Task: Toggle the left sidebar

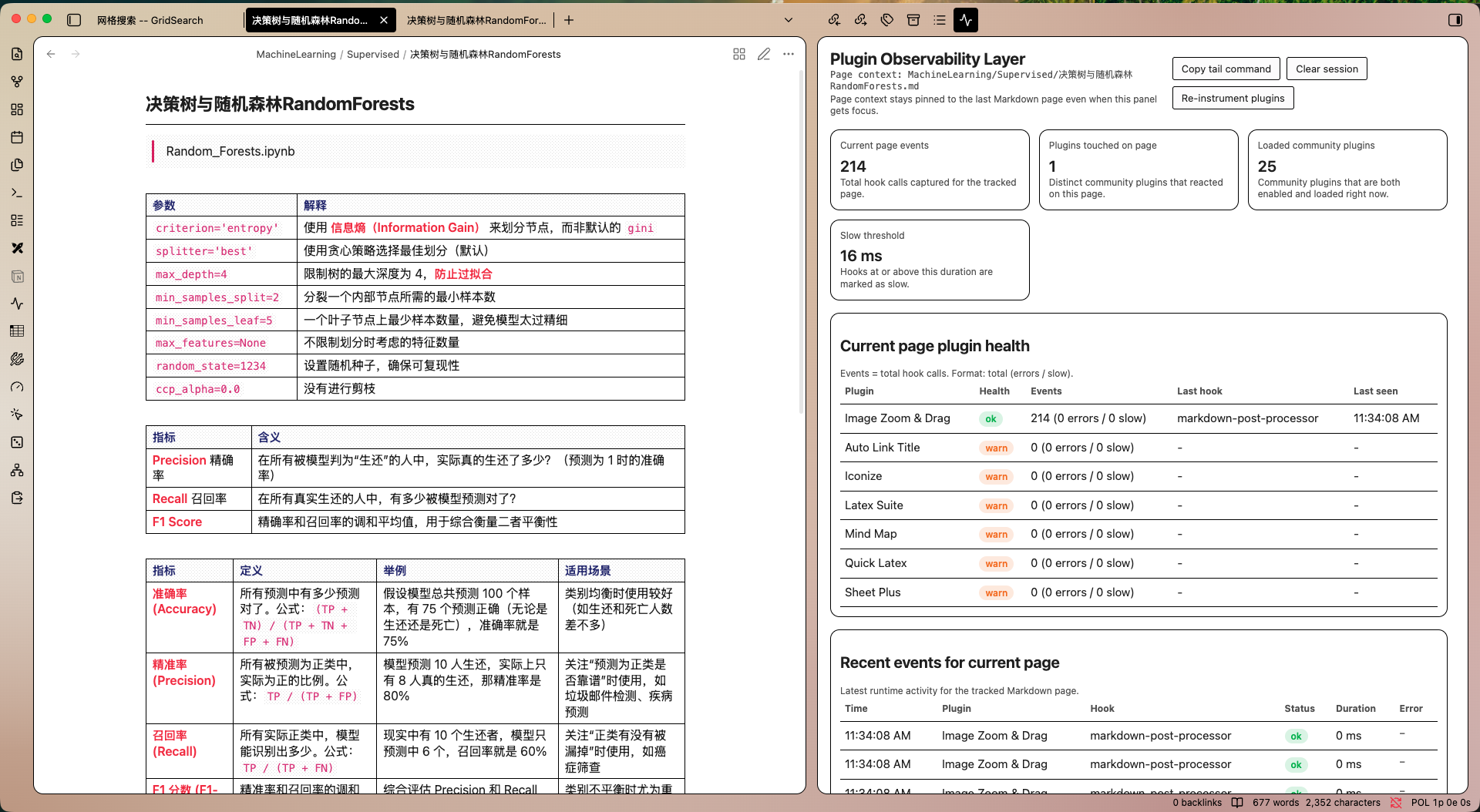Action: (74, 20)
